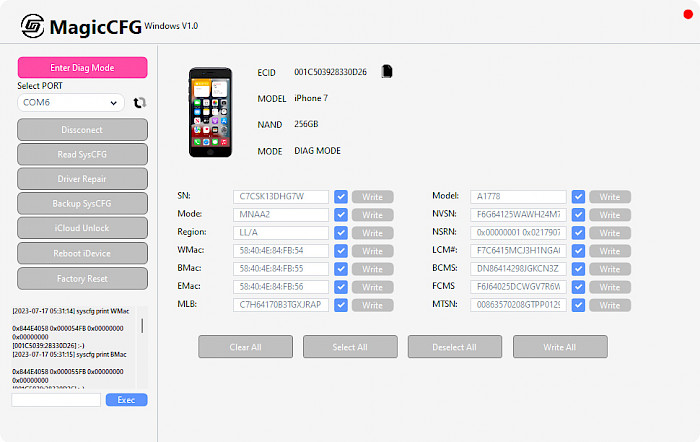Click the Write All button

560,347
